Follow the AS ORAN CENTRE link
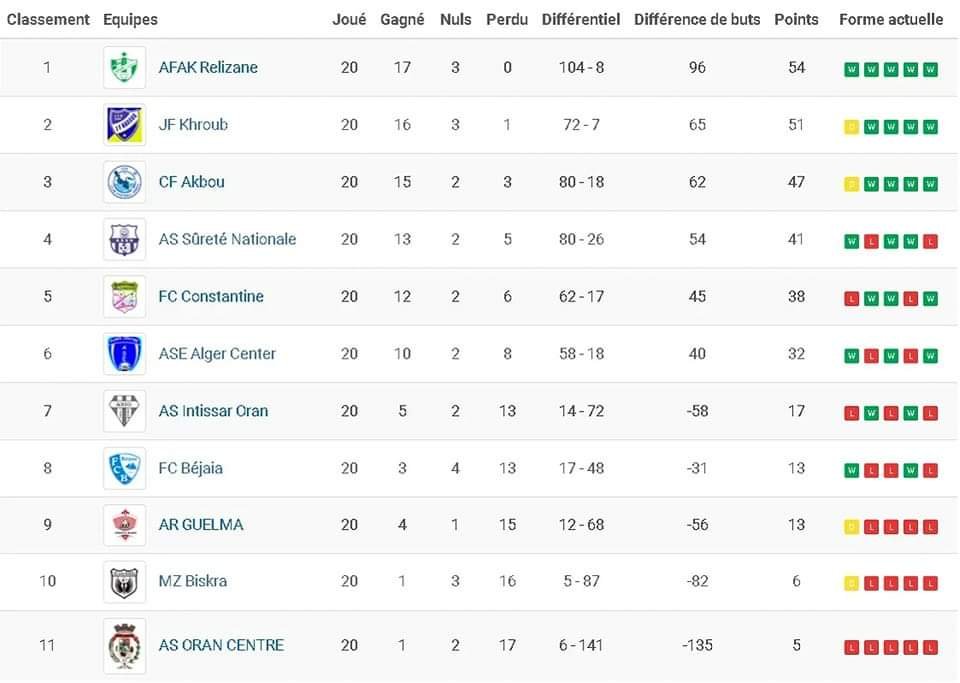Screen dimensions: 960x683 pos(221,646)
